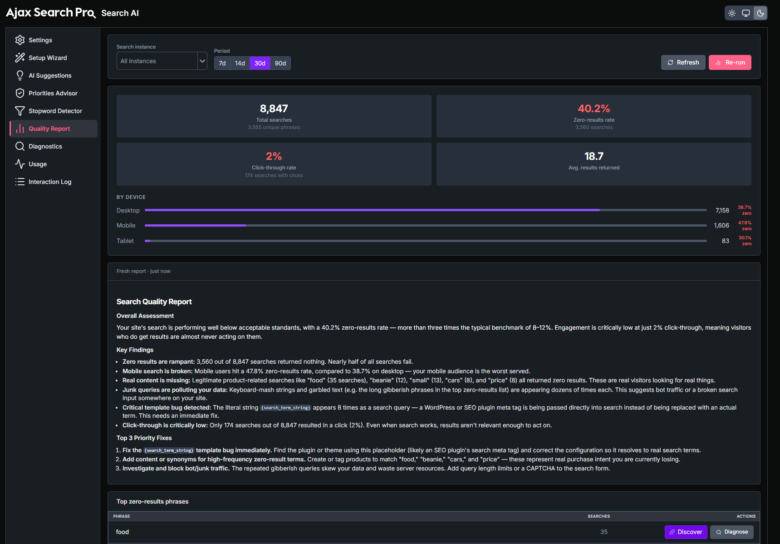Click the 83 tablet search count
This screenshot has width=780, height=544.
tap(725, 241)
